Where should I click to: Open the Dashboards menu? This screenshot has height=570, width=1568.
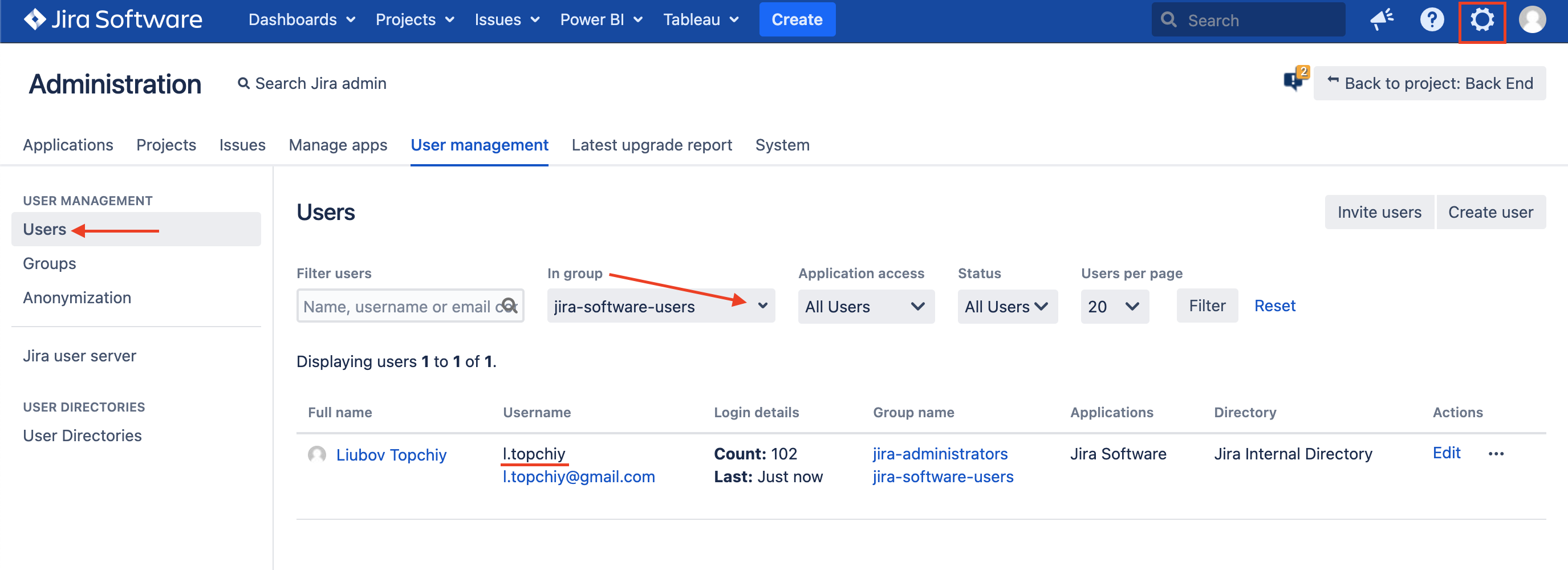point(301,19)
